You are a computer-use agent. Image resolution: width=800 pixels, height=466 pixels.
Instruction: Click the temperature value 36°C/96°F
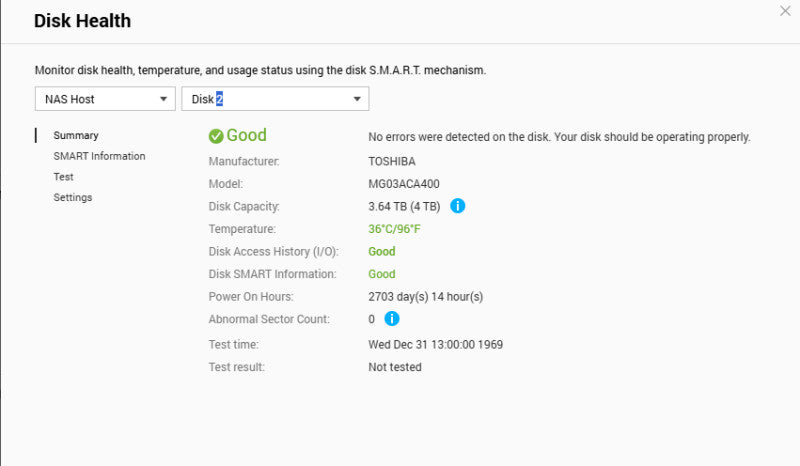point(394,229)
